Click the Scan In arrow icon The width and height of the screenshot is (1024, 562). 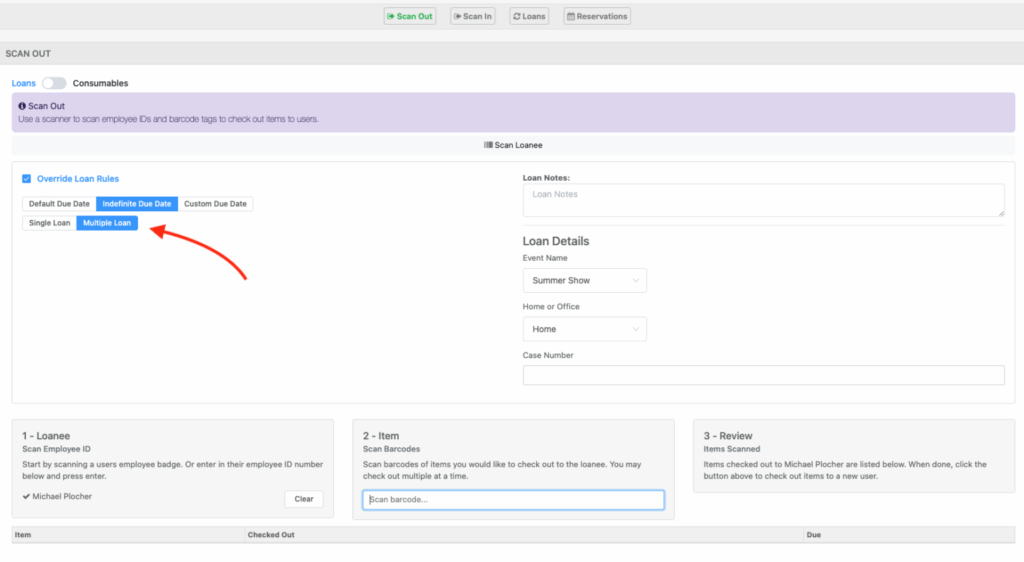[457, 16]
